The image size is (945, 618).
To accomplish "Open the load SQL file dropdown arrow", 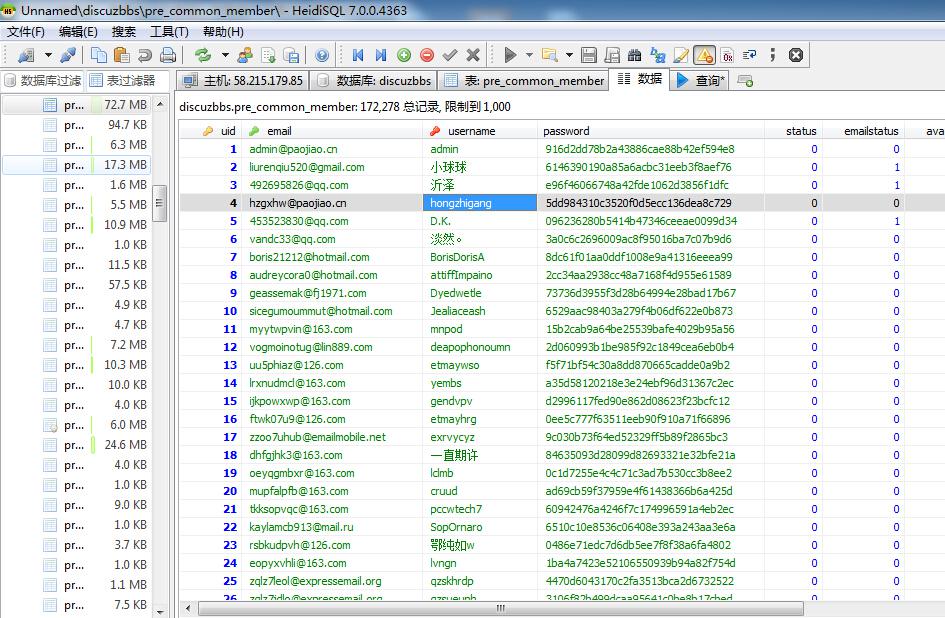I will [x=569, y=55].
